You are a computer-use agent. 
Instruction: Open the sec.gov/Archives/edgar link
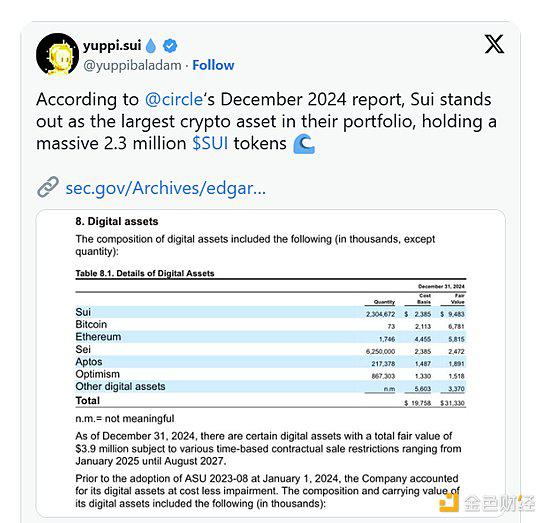pyautogui.click(x=165, y=188)
